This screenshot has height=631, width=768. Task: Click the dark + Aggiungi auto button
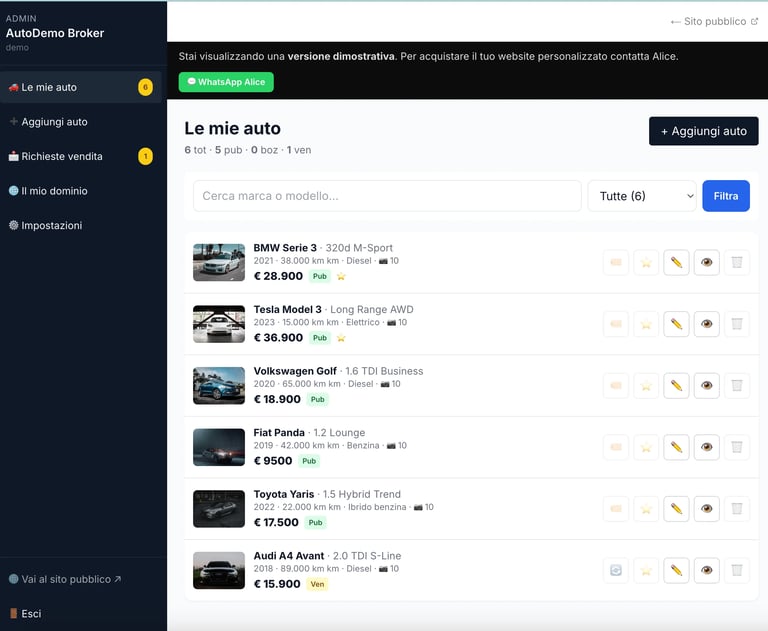[x=703, y=131]
